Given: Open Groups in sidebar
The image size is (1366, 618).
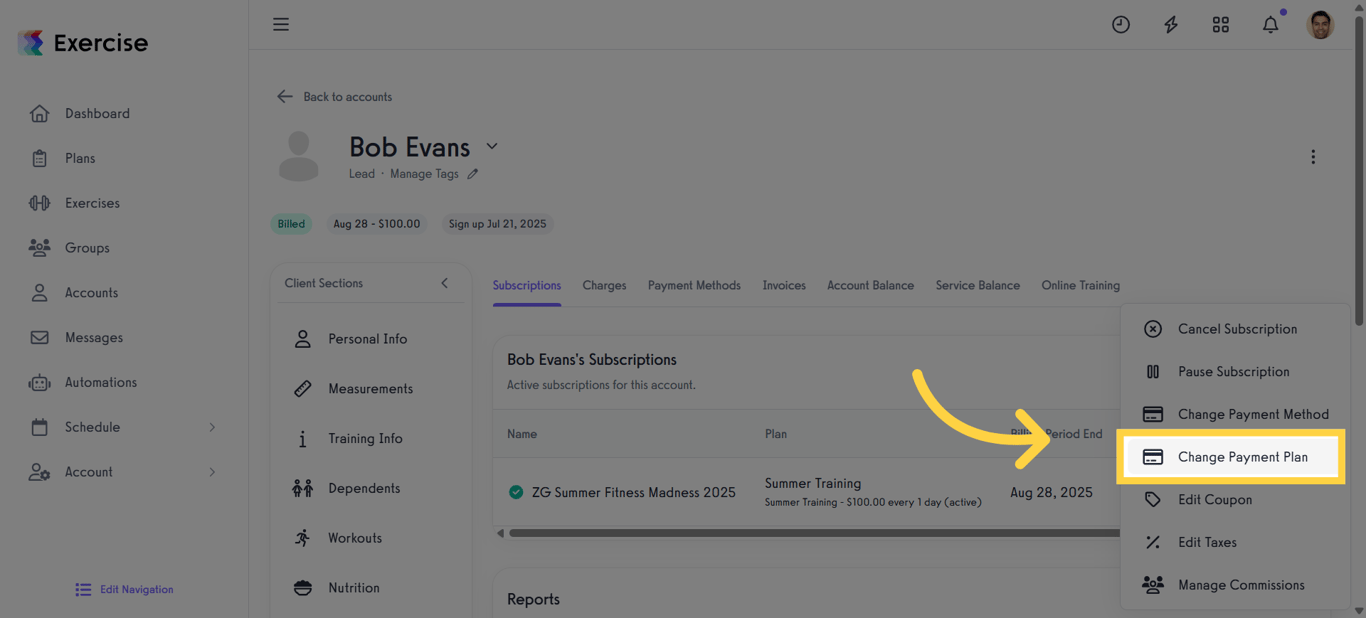Looking at the screenshot, I should (x=87, y=248).
